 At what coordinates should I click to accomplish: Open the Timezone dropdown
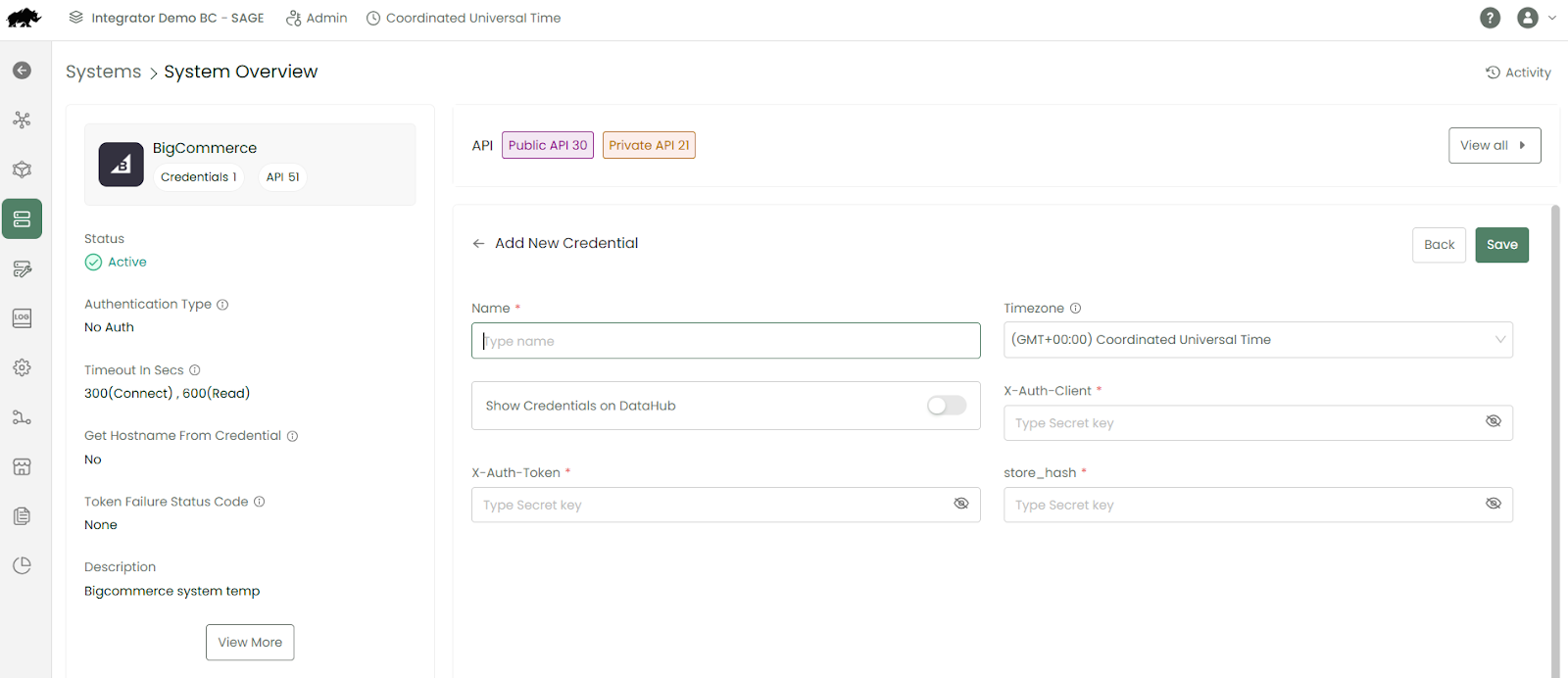[1258, 340]
